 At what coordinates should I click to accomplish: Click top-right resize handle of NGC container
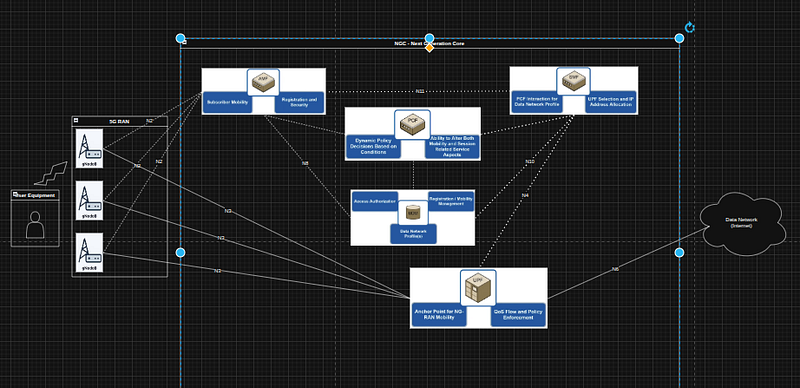pyautogui.click(x=679, y=38)
